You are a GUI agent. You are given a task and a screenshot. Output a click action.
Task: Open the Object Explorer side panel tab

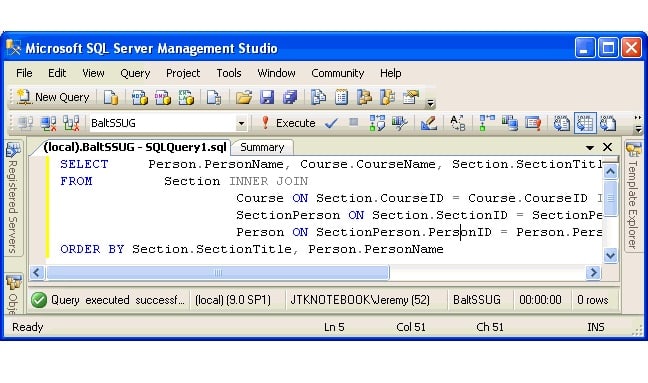pos(13,294)
